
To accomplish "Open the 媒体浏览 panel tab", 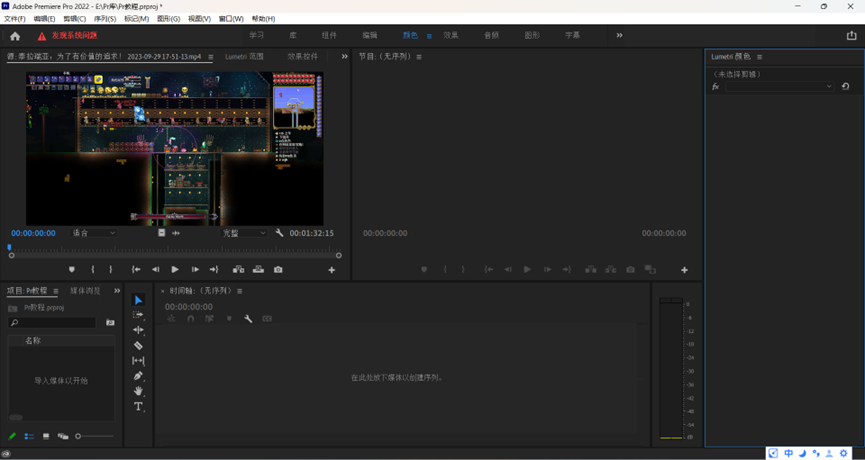I will pos(85,291).
